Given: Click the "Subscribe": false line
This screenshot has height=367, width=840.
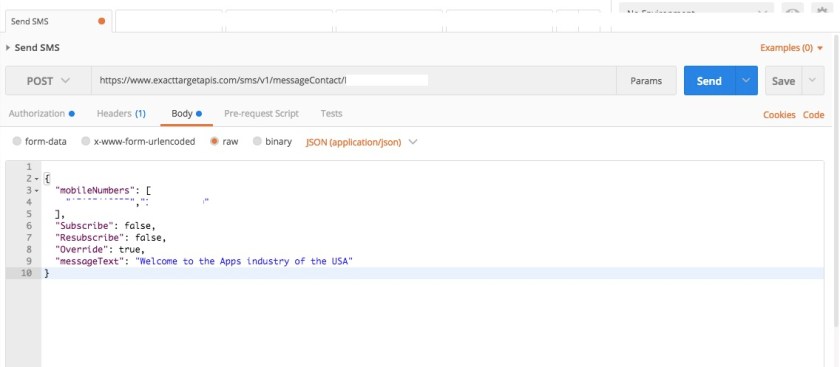Looking at the screenshot, I should pyautogui.click(x=105, y=226).
